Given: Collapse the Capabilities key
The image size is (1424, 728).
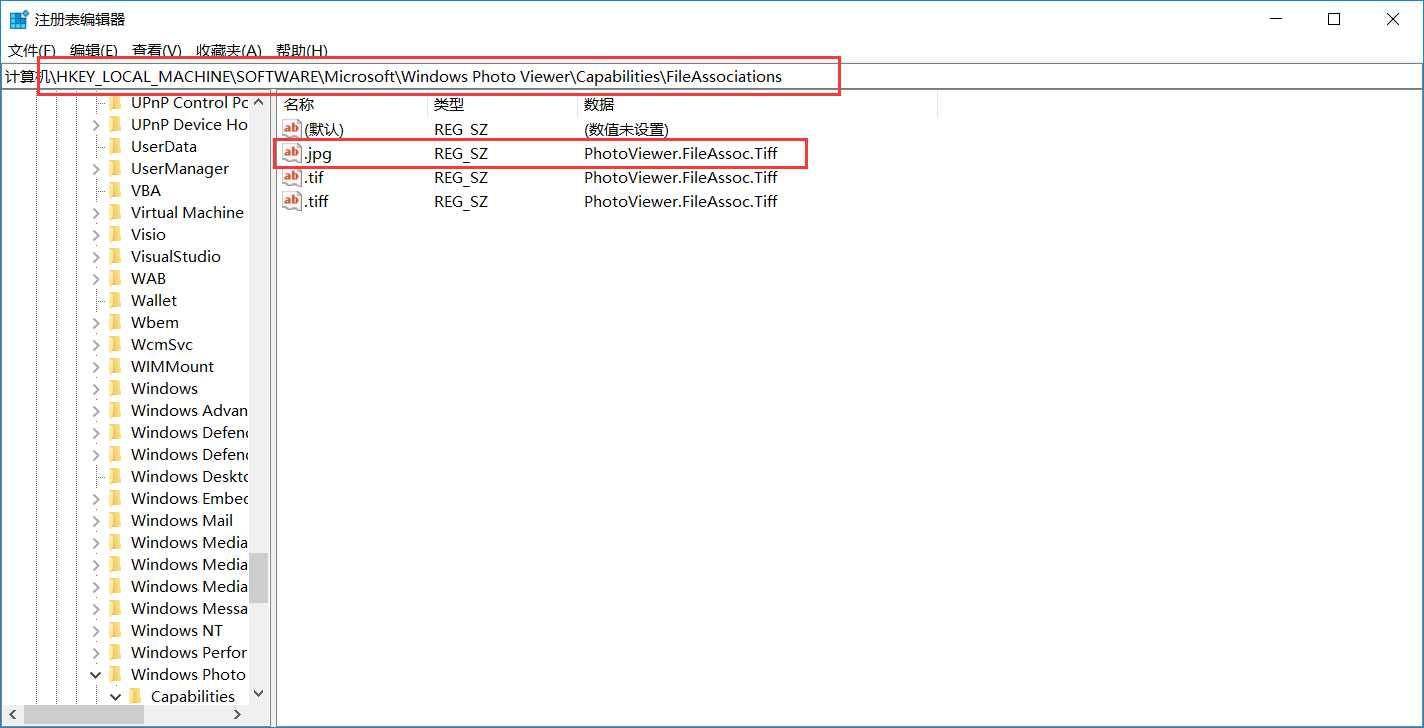Looking at the screenshot, I should pos(116,697).
